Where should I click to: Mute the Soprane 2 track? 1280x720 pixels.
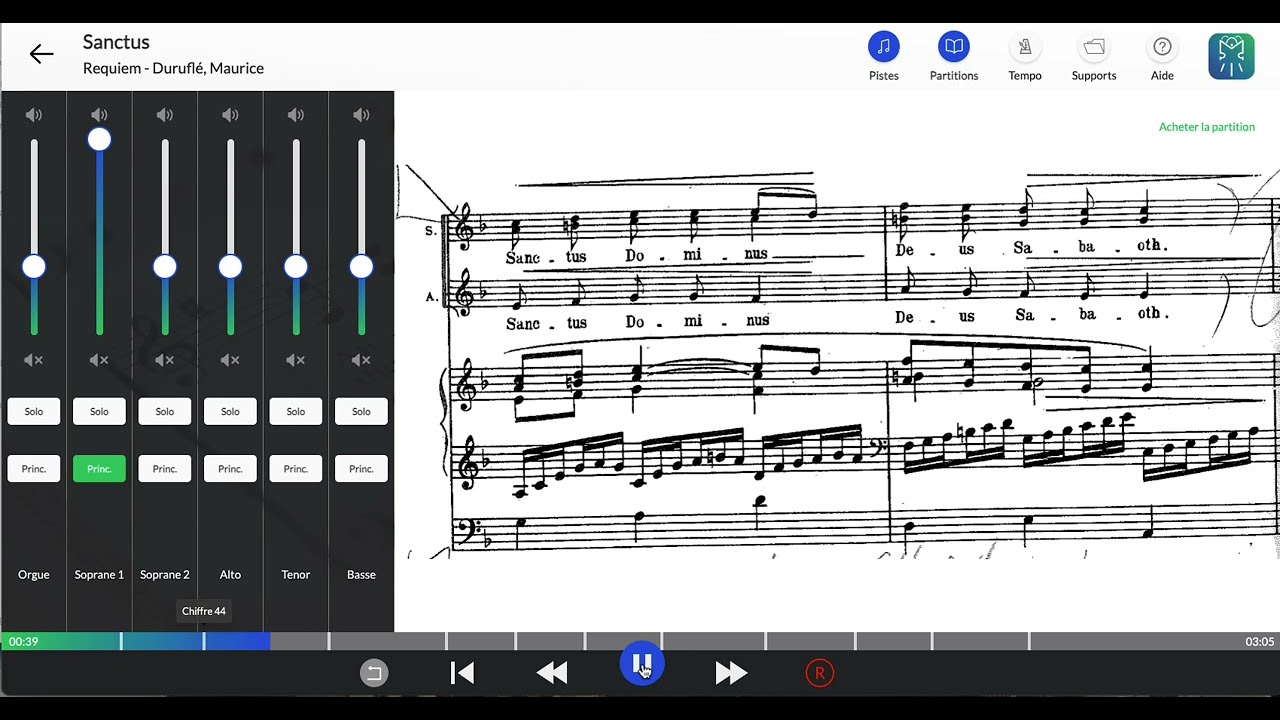[x=165, y=360]
